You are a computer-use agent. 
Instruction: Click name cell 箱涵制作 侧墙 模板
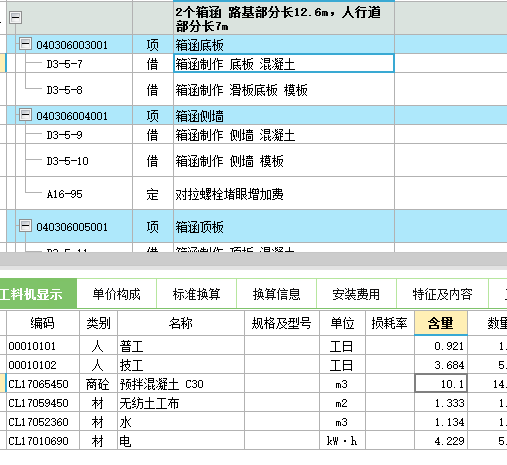(284, 161)
